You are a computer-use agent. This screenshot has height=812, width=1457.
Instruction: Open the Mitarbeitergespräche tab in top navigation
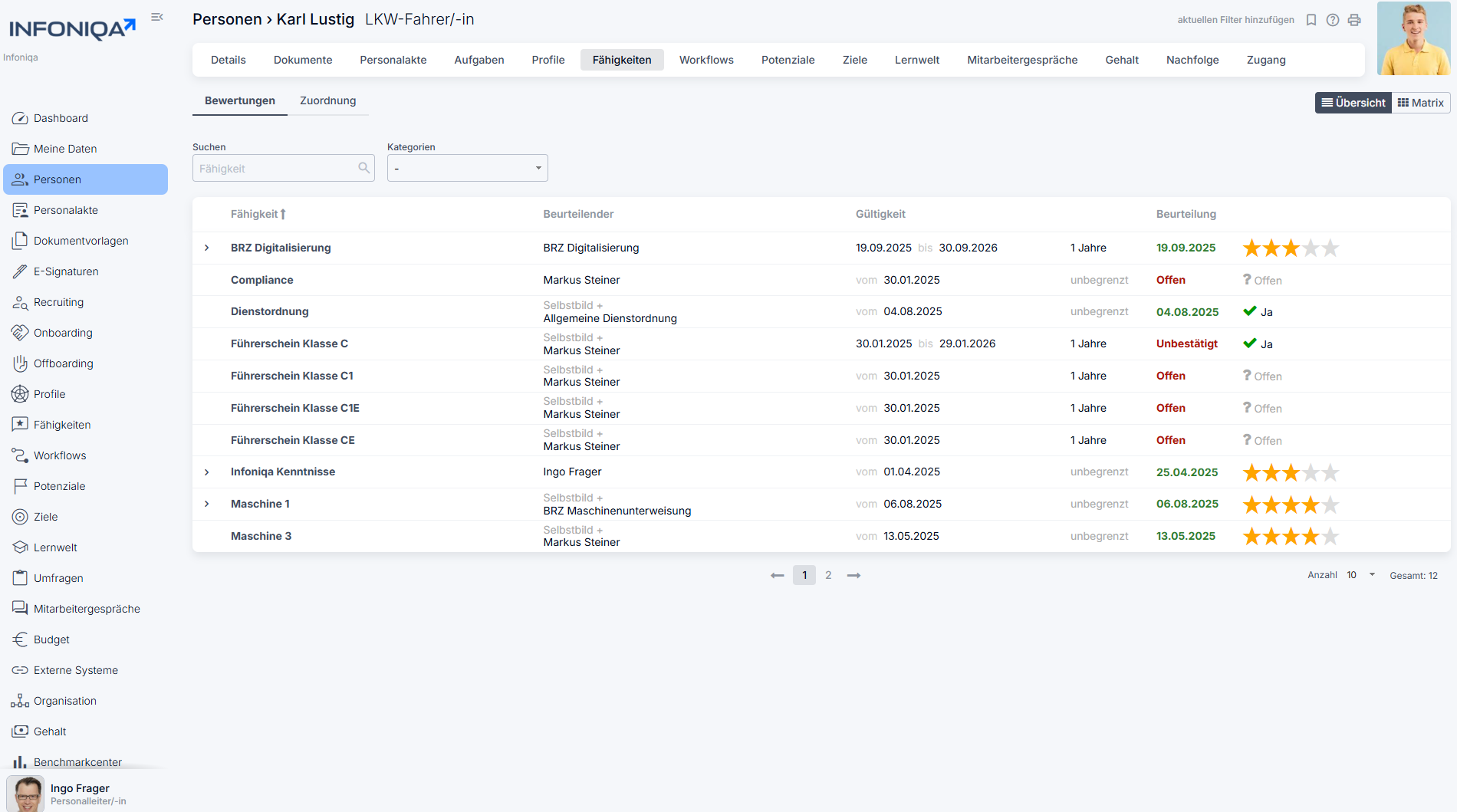tap(1022, 60)
